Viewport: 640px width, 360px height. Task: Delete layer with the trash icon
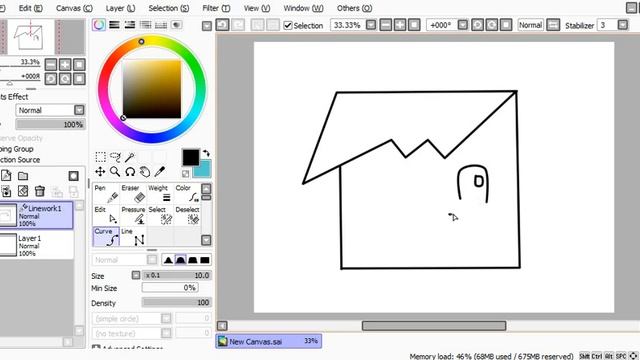tap(40, 191)
